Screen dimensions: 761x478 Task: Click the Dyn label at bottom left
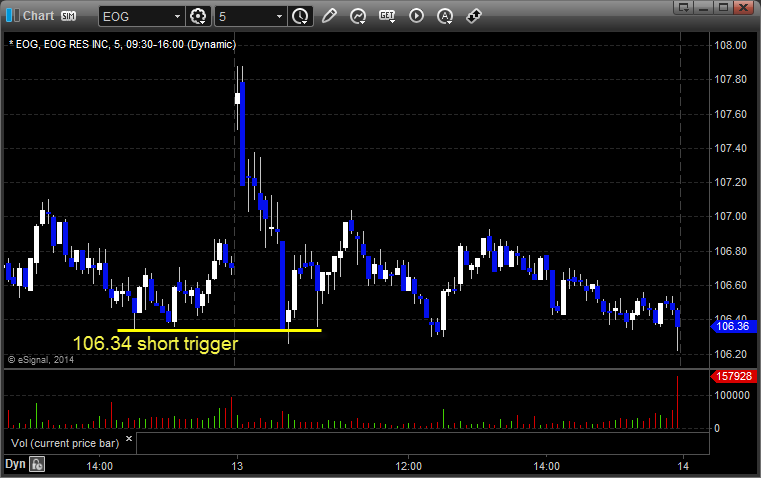(15, 464)
